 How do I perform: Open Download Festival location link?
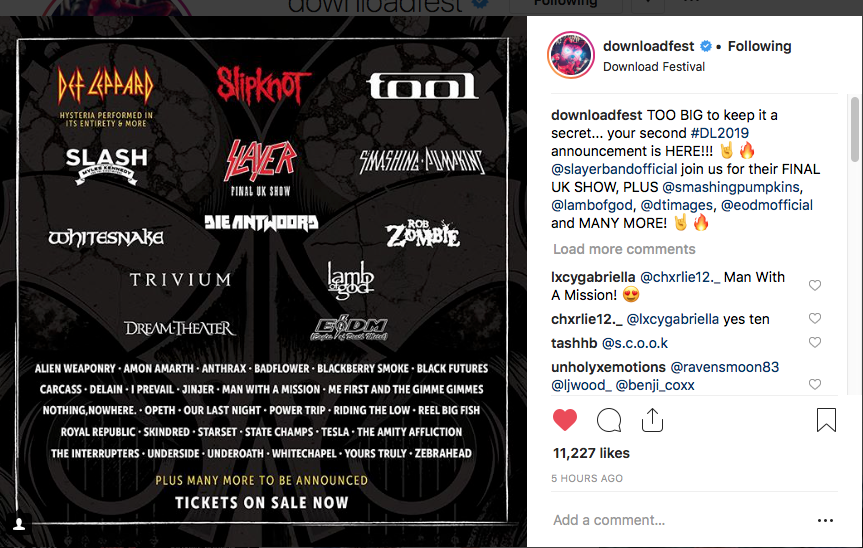(654, 67)
